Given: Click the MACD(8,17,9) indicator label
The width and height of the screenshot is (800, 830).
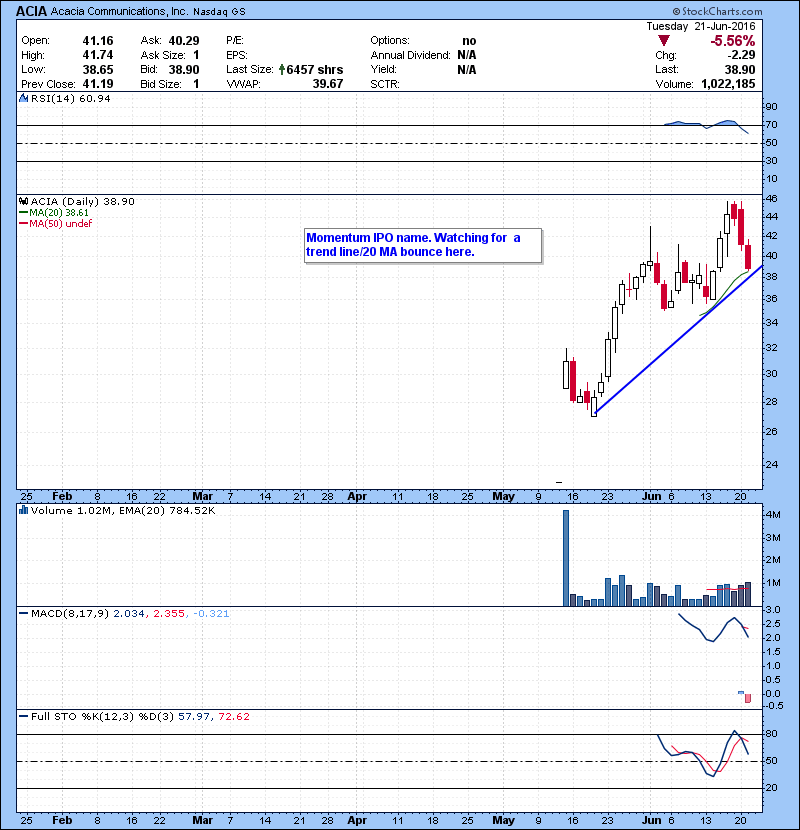Looking at the screenshot, I should pos(70,614).
